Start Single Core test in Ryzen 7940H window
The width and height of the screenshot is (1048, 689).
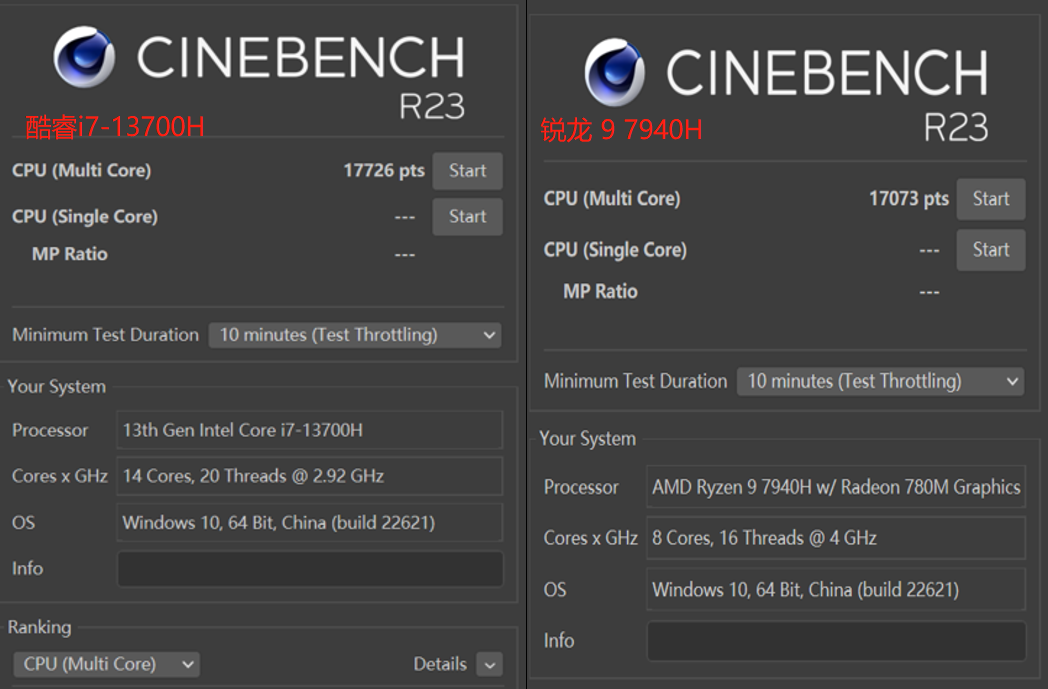[x=991, y=250]
